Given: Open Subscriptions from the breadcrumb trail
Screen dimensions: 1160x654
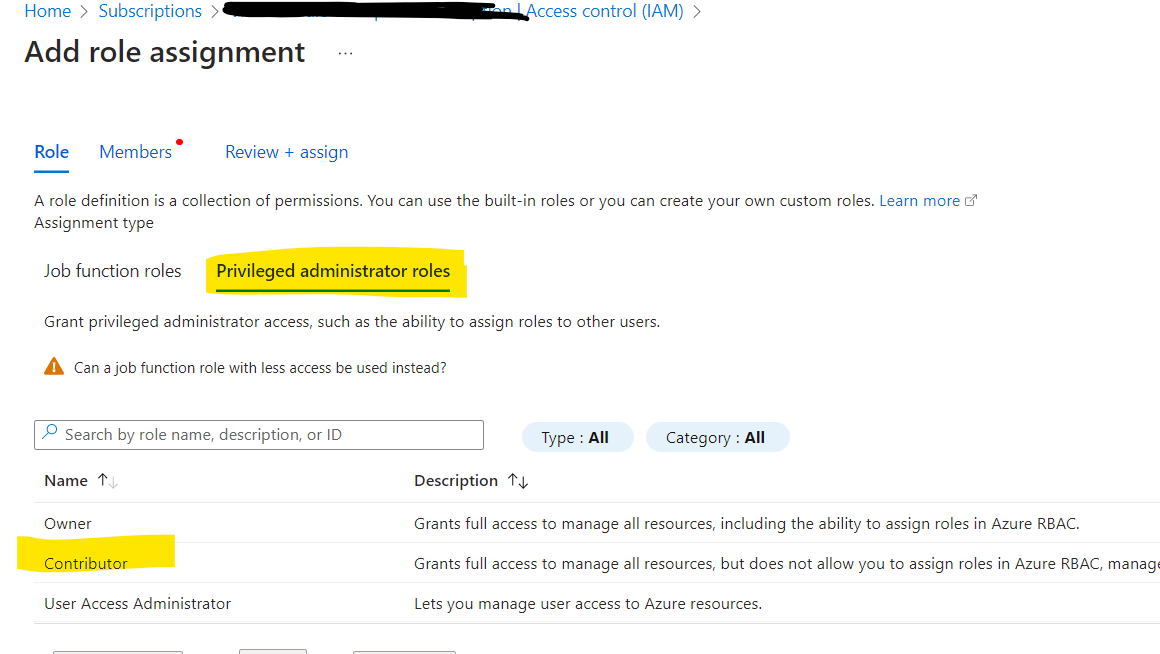Looking at the screenshot, I should [150, 11].
